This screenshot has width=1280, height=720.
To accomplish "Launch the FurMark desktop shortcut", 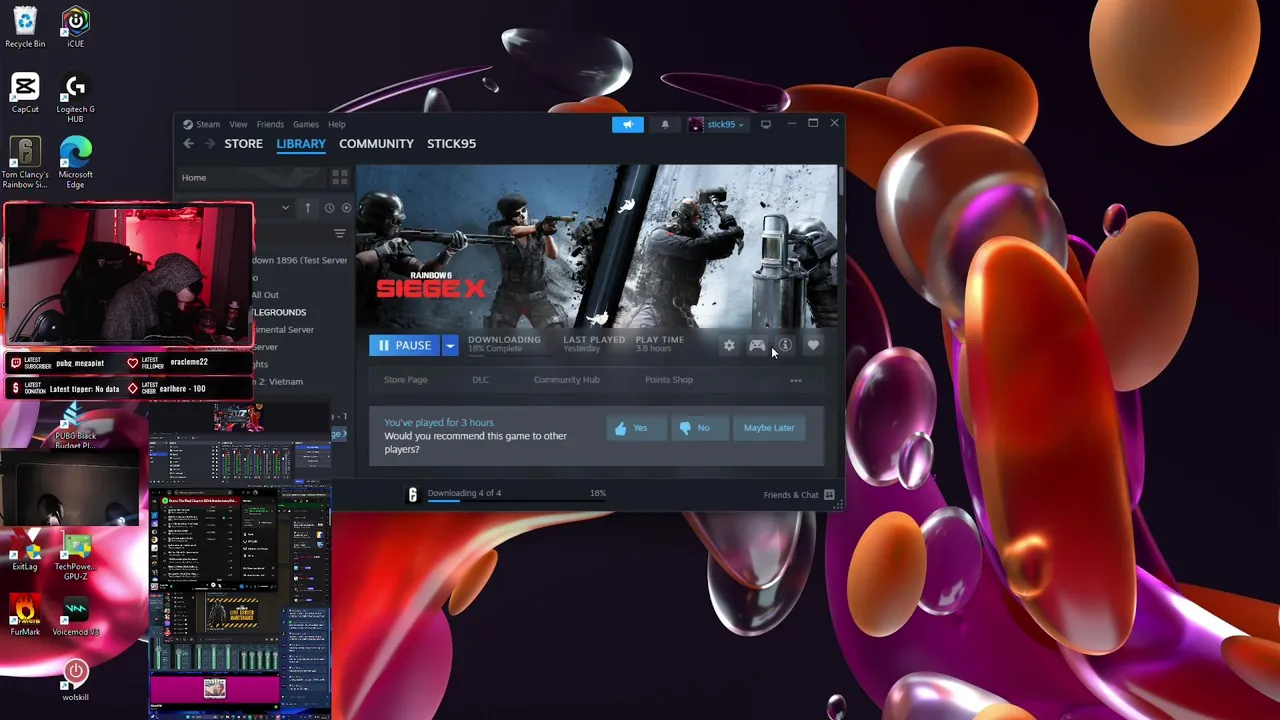I will 25,616.
